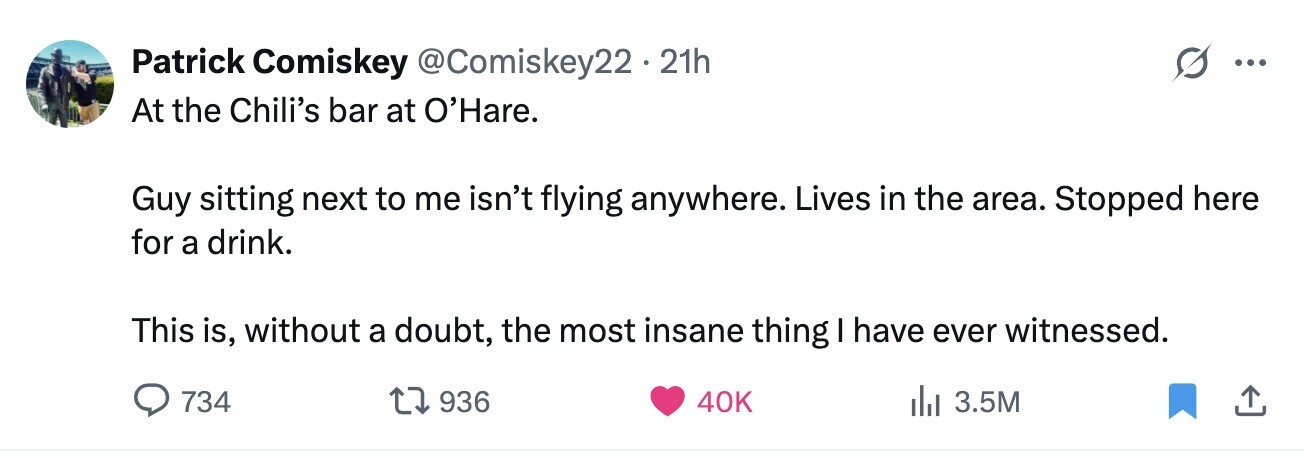
Task: Click the Patrick Comiskey display name
Action: tap(269, 62)
